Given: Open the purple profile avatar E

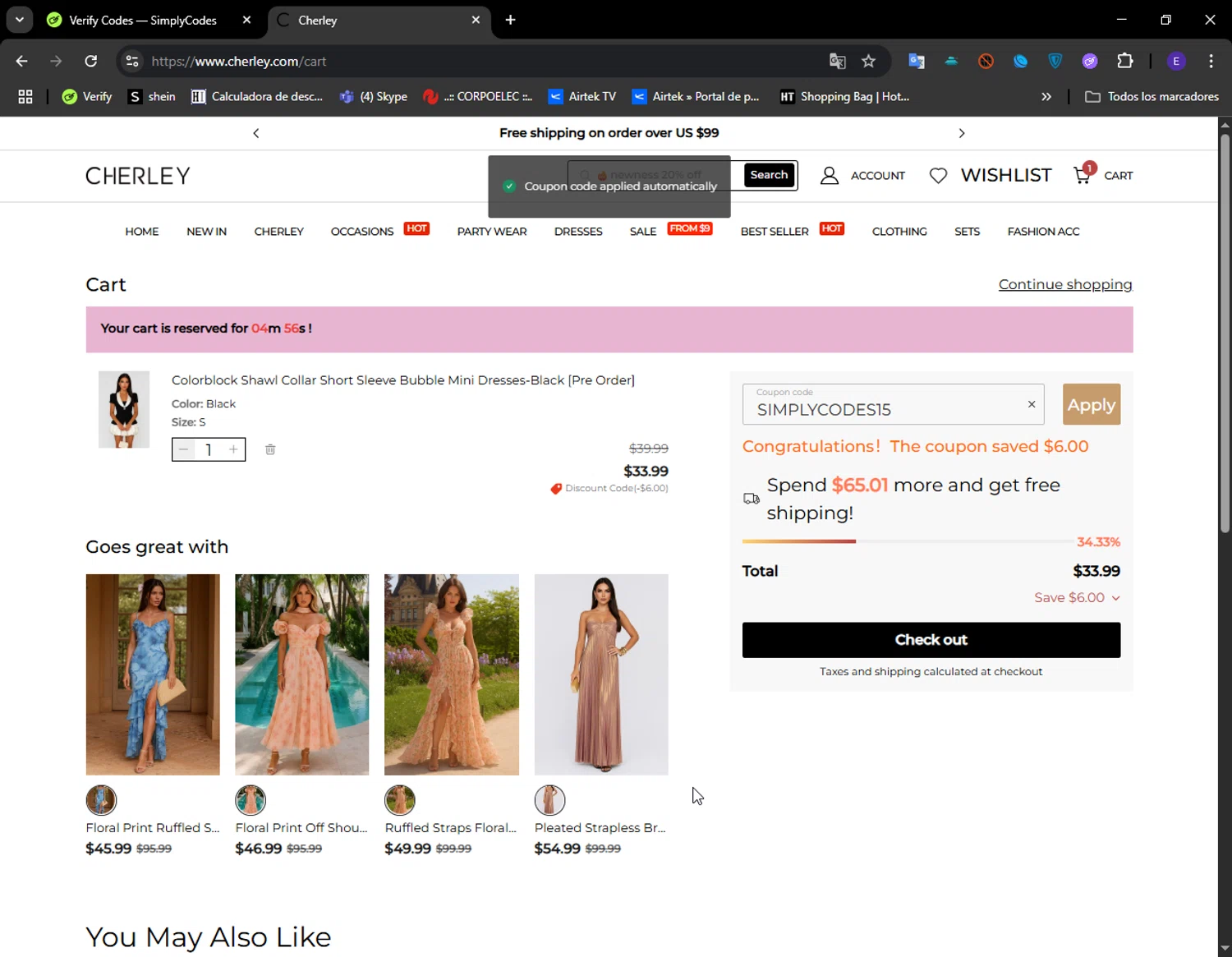Looking at the screenshot, I should 1176,61.
